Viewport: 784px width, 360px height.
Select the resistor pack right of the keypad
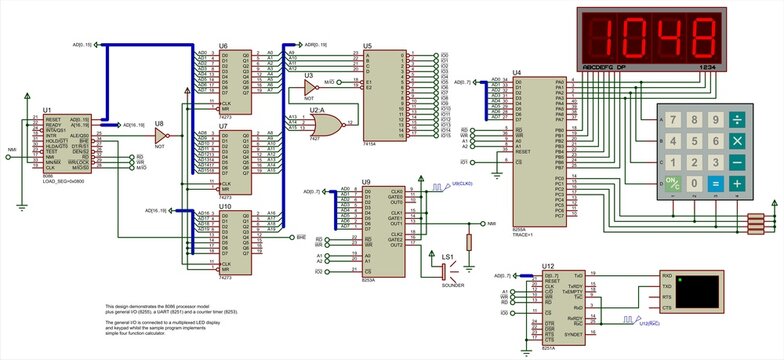pos(756,224)
